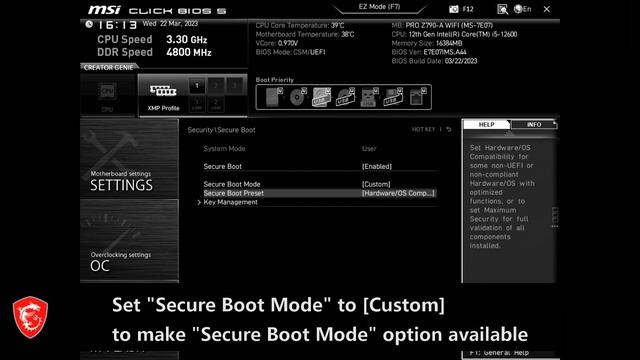
Task: Select the USB key boot icon
Action: click(x=369, y=97)
